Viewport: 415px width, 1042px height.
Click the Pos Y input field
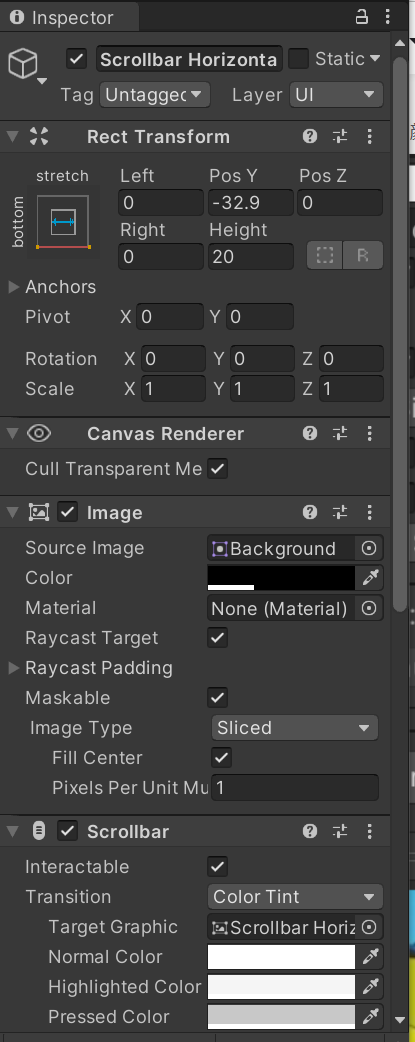pyautogui.click(x=251, y=203)
